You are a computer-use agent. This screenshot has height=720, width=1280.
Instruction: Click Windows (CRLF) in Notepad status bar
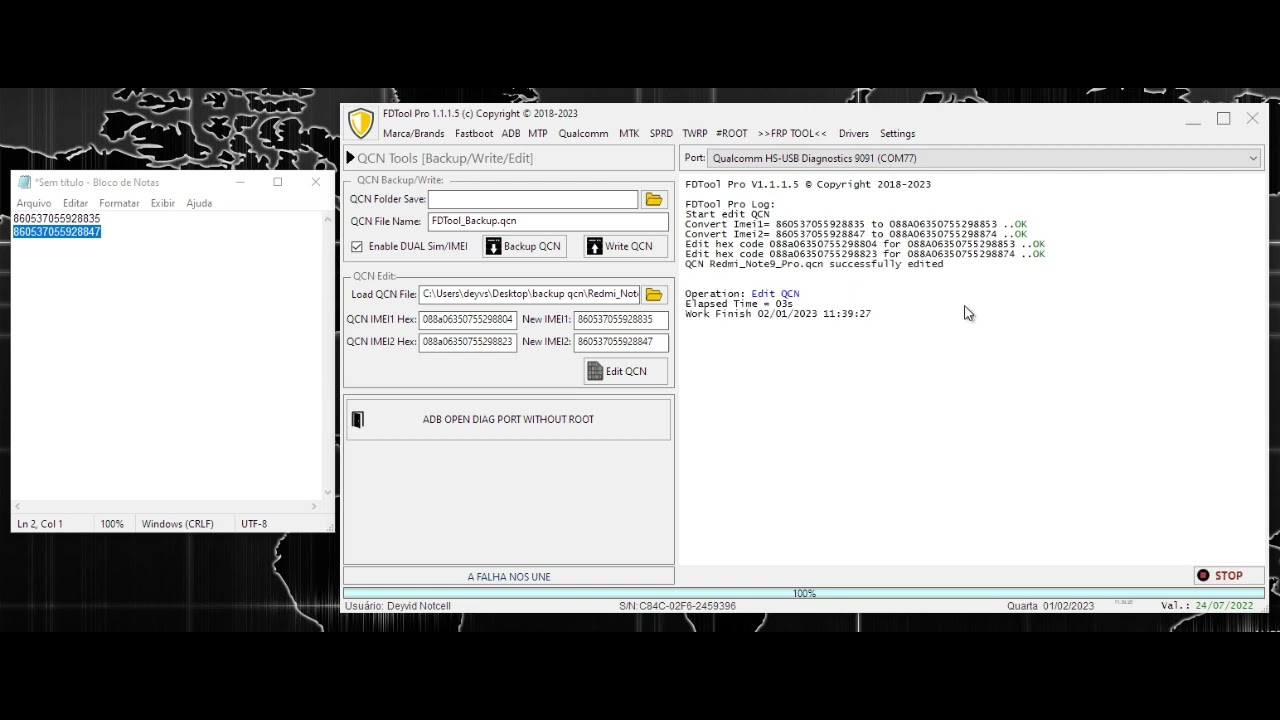pyautogui.click(x=178, y=524)
